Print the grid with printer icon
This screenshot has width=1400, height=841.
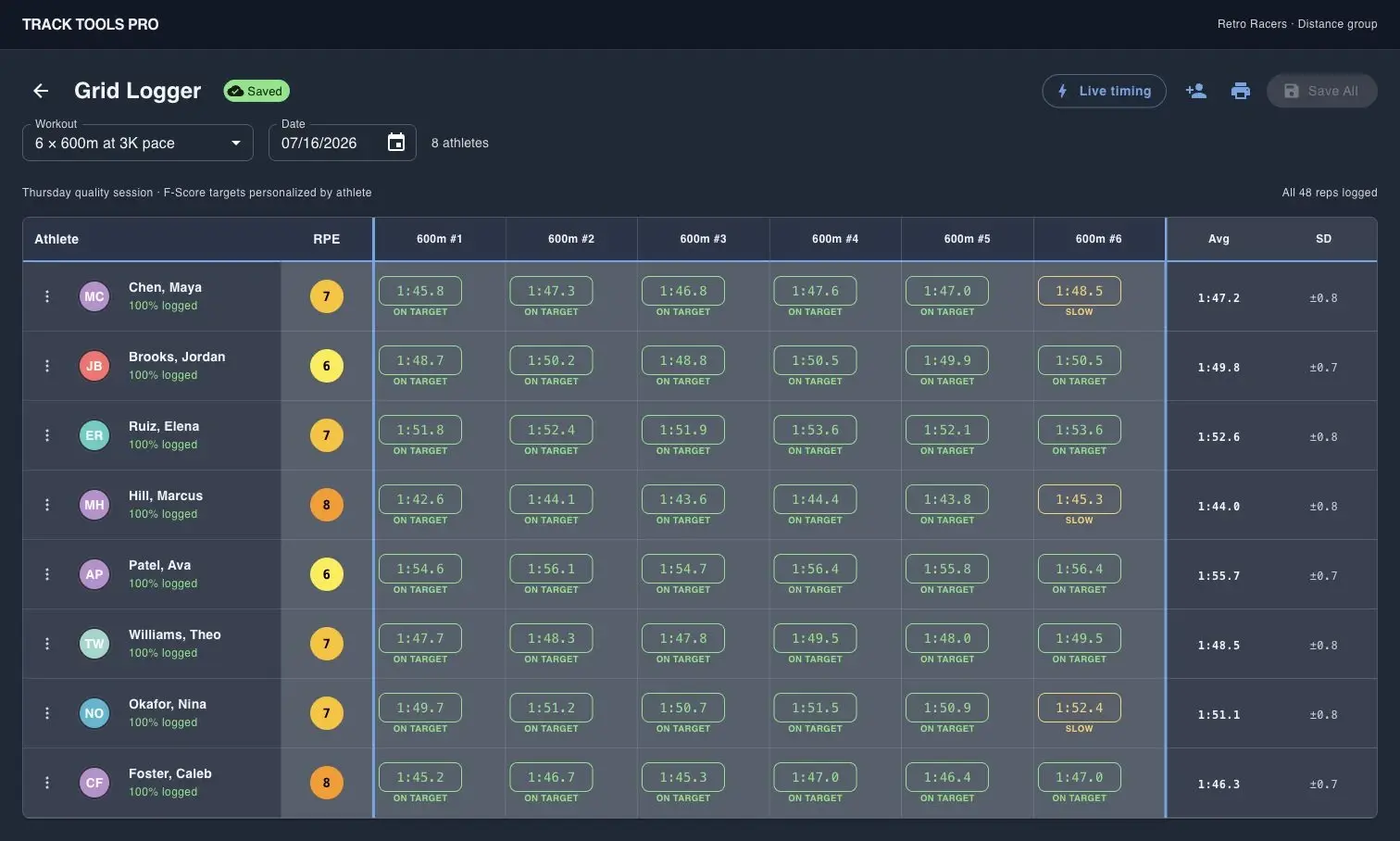tap(1241, 91)
